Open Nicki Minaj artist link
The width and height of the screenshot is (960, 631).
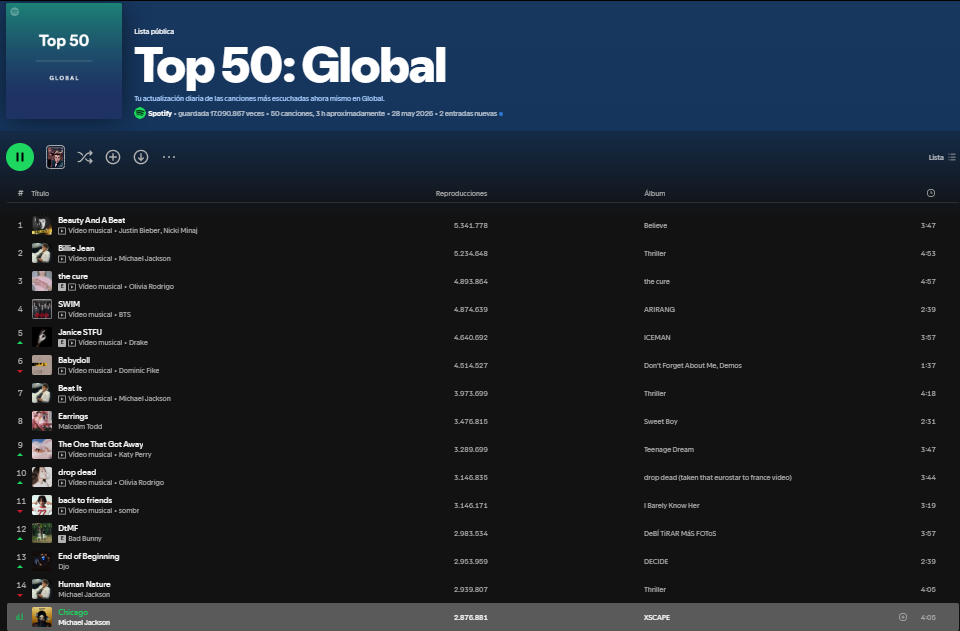(x=181, y=231)
